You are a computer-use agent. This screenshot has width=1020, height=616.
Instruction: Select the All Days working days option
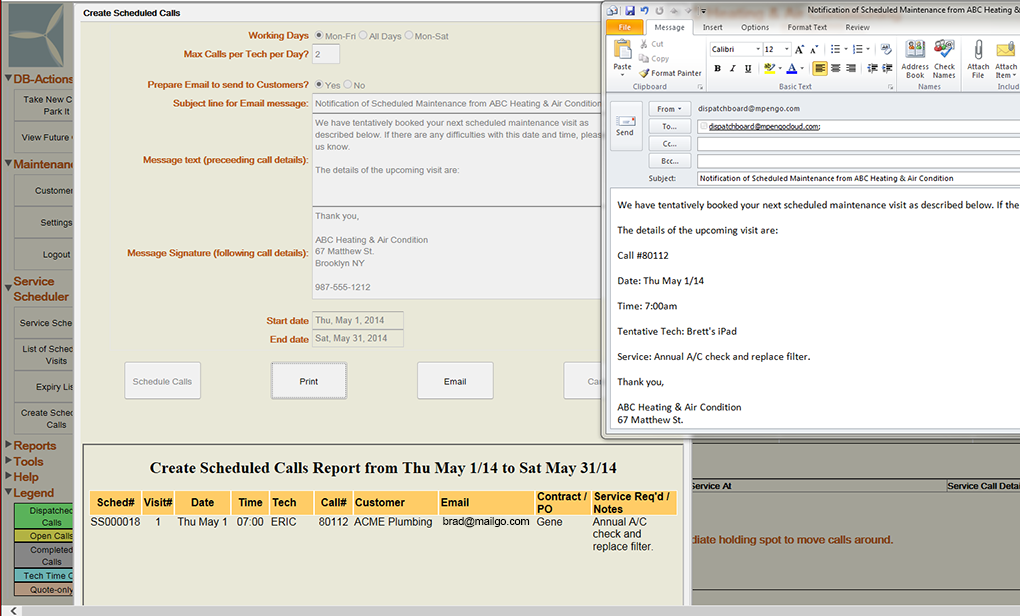pos(364,36)
